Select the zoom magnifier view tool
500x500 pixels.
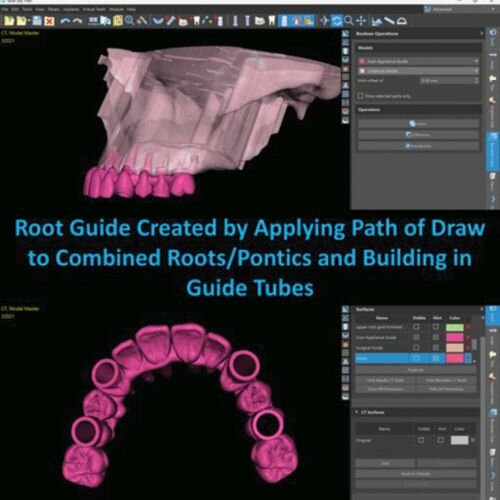[x=349, y=21]
